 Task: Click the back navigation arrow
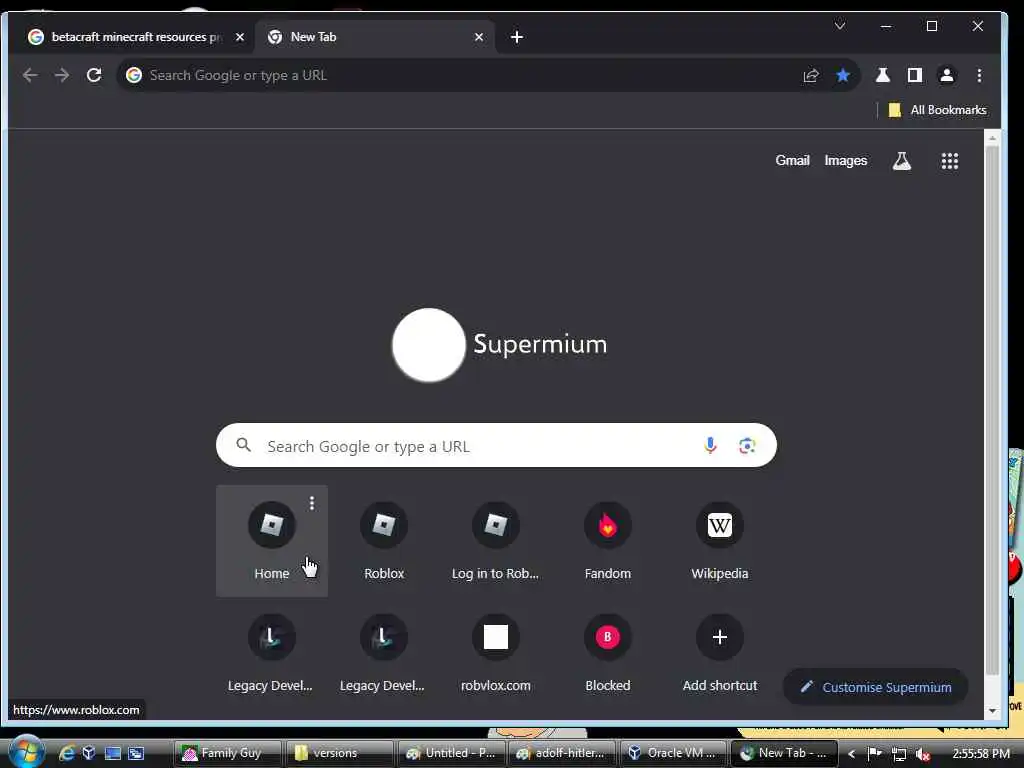(30, 75)
